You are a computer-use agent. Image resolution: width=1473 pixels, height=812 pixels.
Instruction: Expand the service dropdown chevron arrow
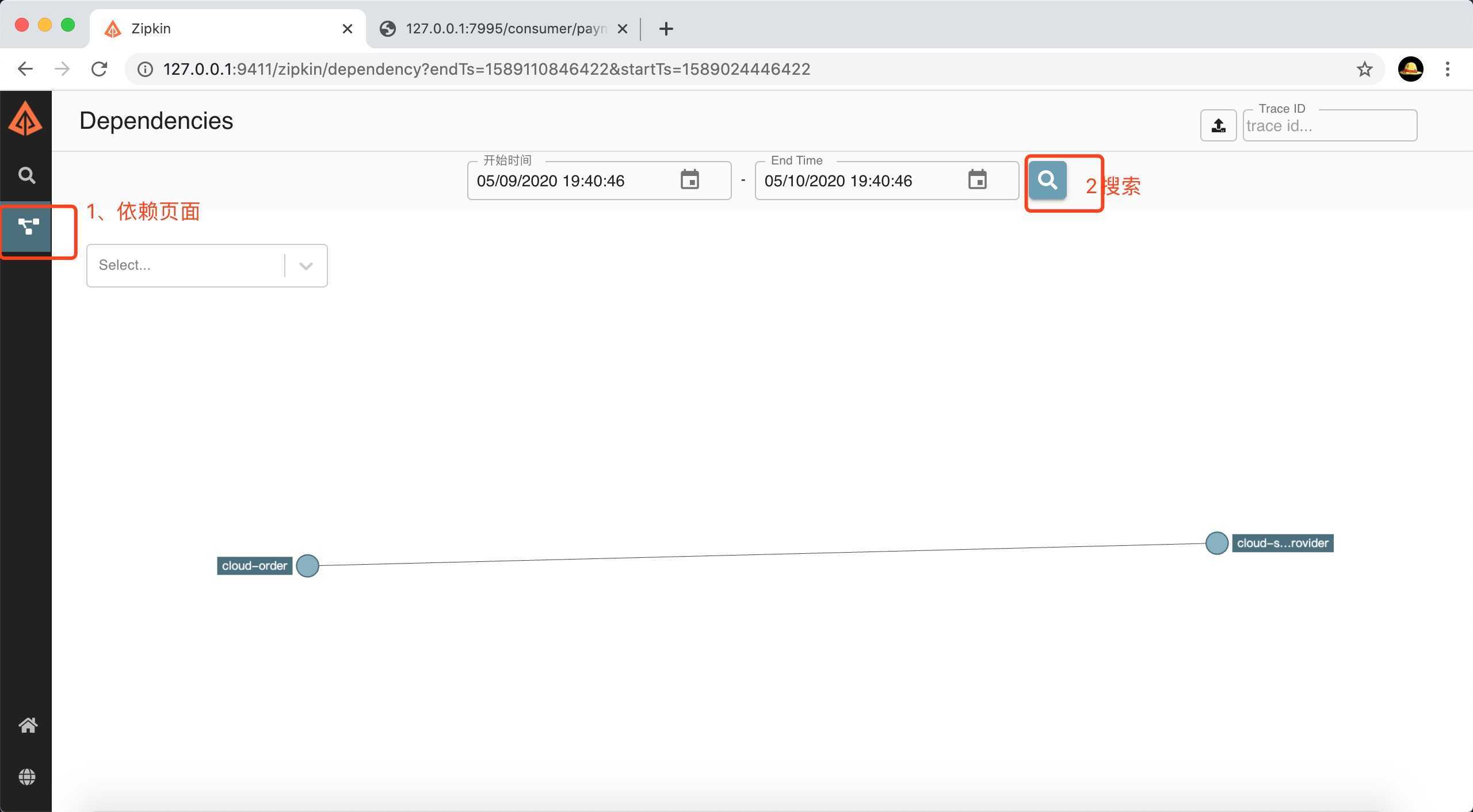[306, 266]
